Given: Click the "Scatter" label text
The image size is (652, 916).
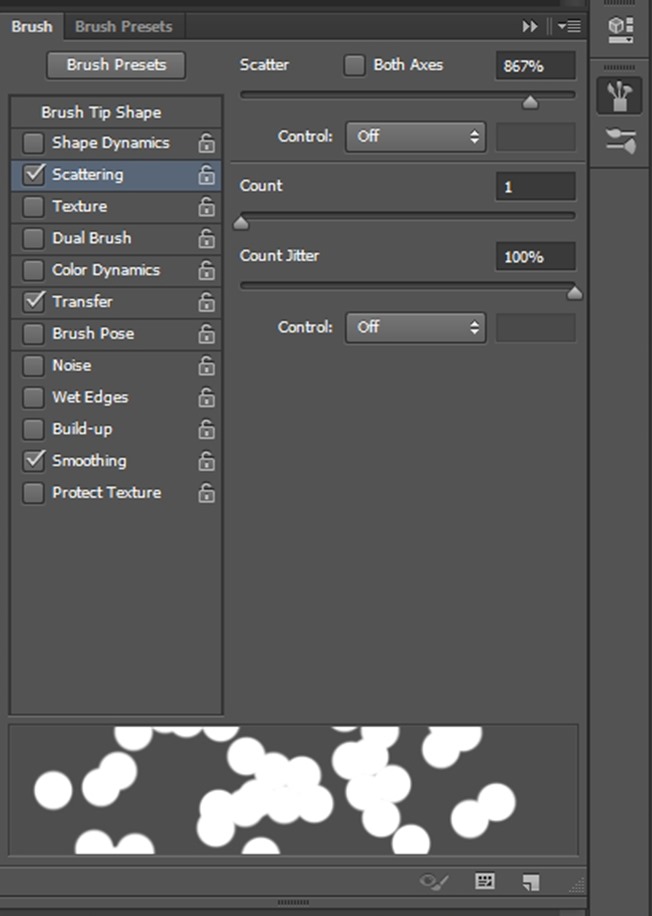Looking at the screenshot, I should [264, 65].
